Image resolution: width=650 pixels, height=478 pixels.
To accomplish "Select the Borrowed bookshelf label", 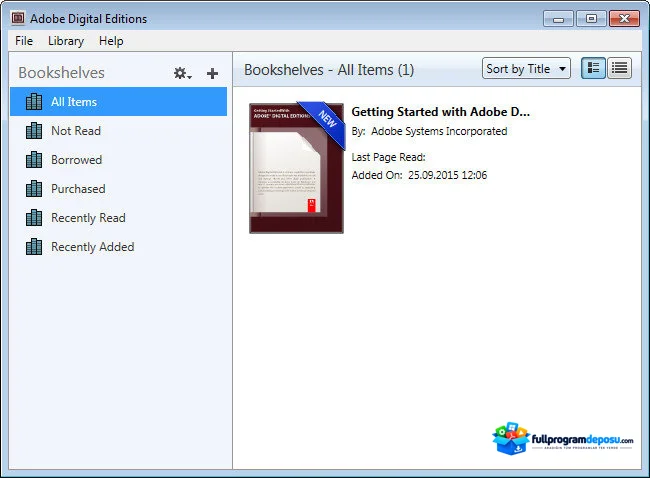I will coord(77,160).
